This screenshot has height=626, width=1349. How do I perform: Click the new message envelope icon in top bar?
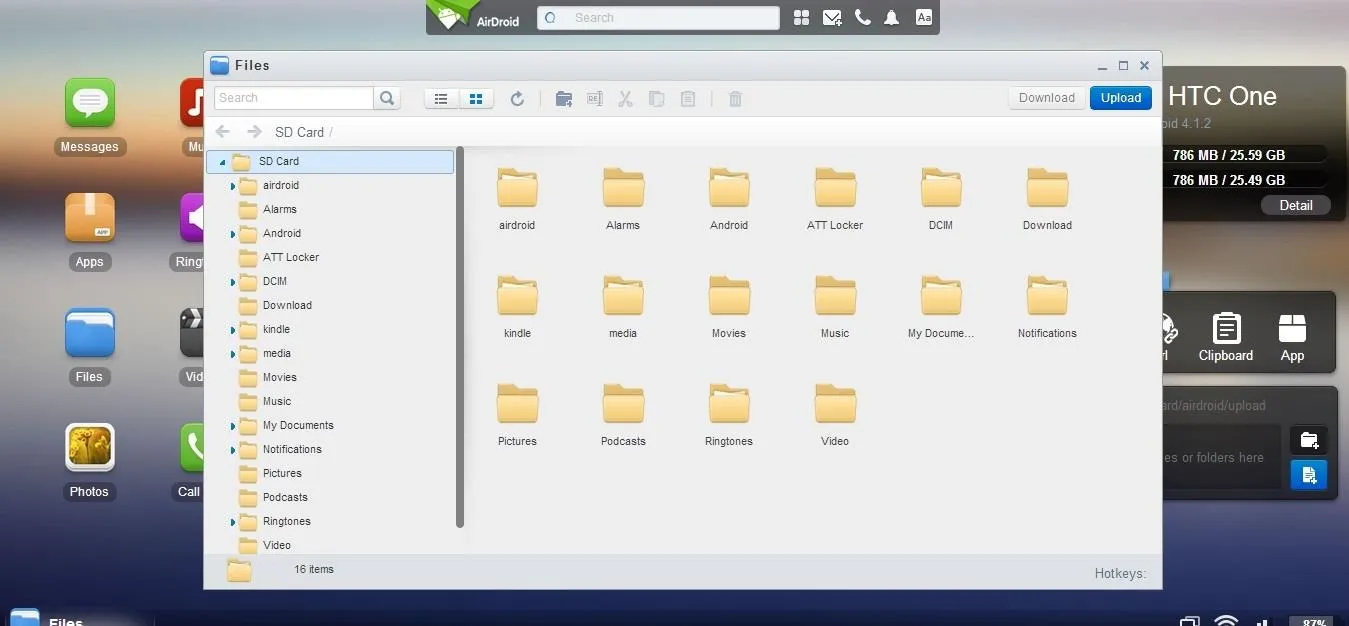pyautogui.click(x=832, y=18)
